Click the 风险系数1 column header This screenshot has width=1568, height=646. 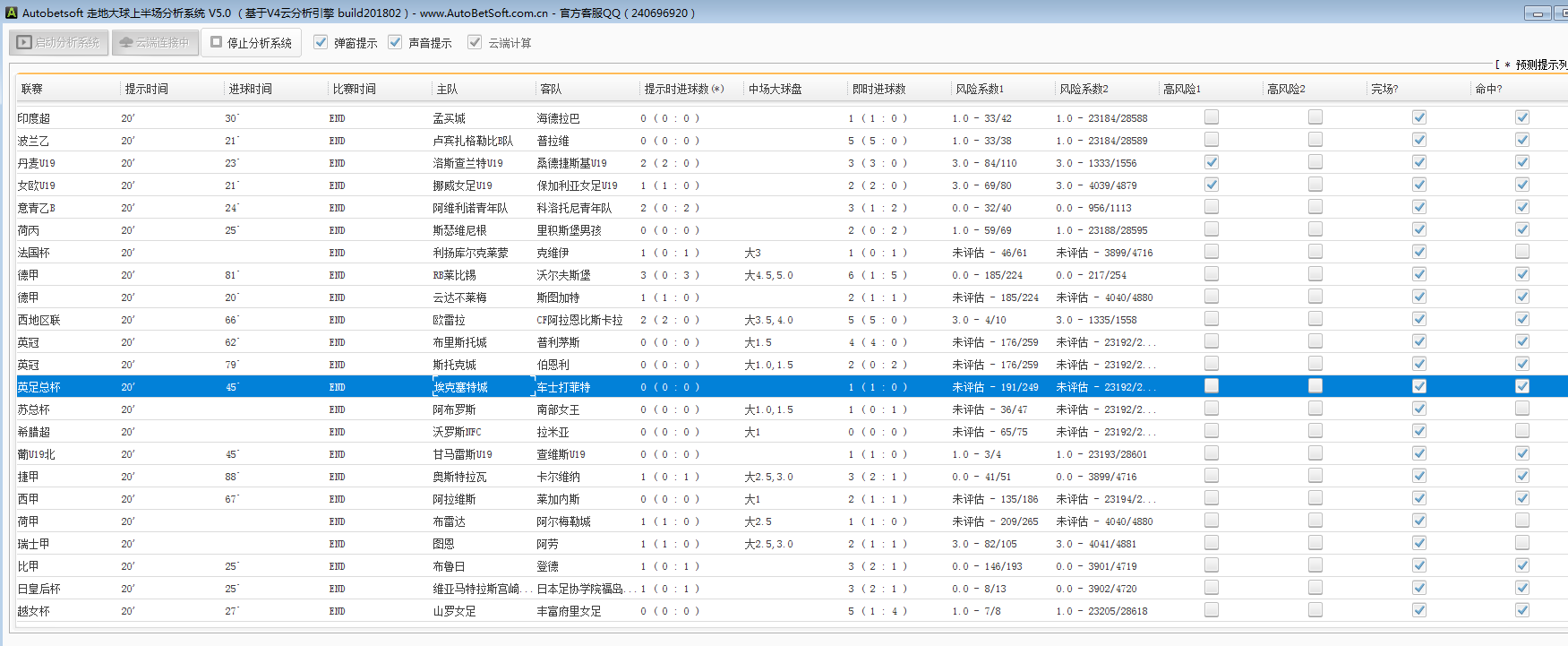coord(980,89)
